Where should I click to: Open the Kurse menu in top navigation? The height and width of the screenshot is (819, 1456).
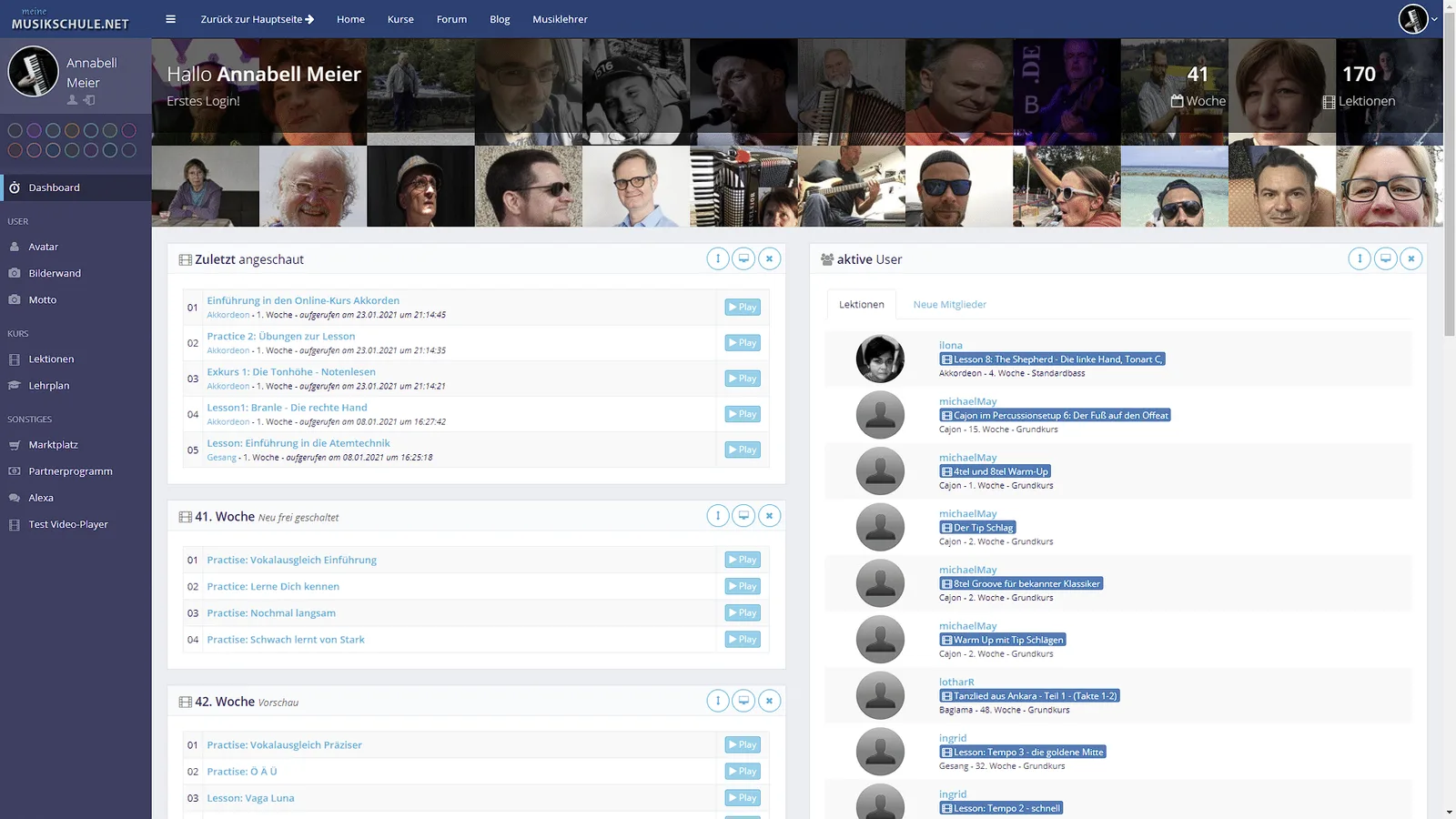400,19
